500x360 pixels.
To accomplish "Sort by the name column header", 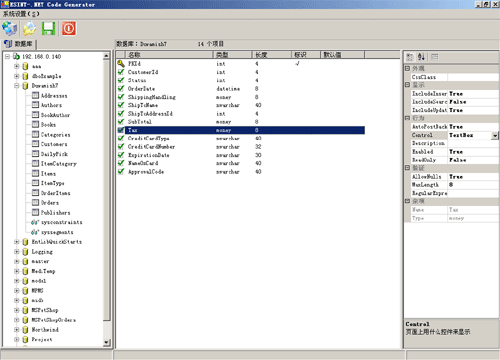I will [169, 55].
